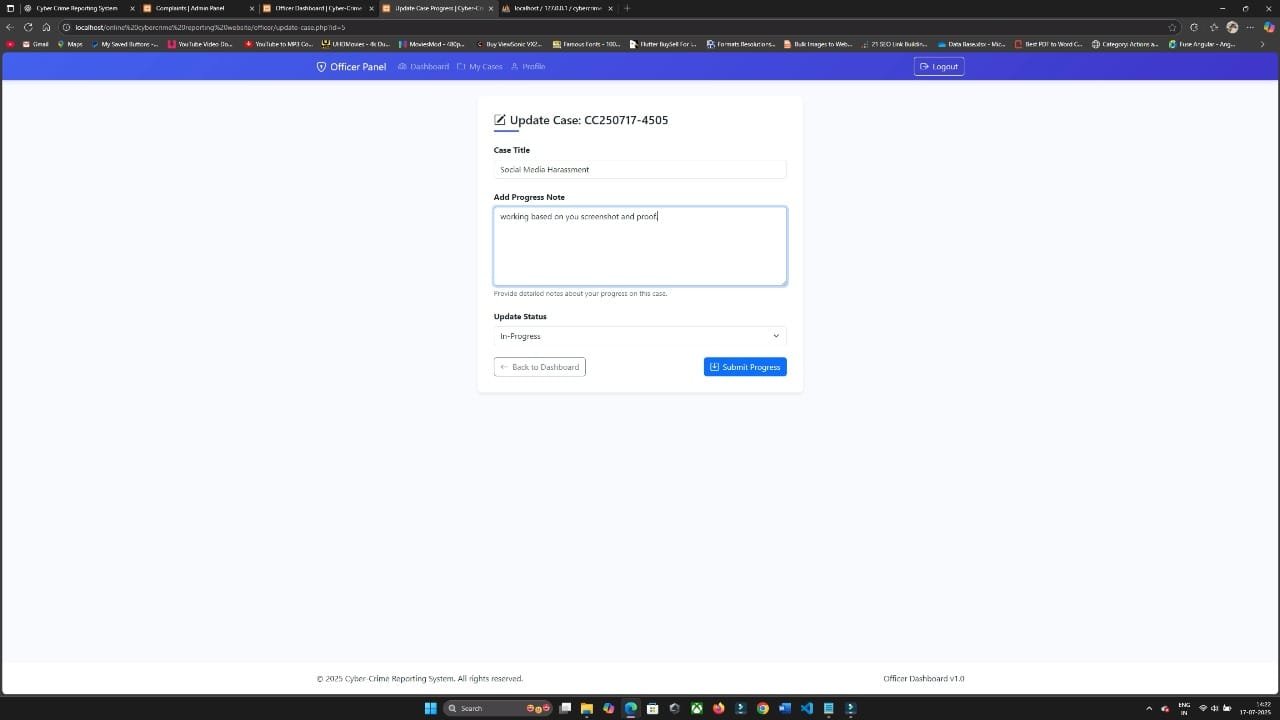Expand the Update Status dropdown
Viewport: 1280px width, 720px height.
[639, 336]
